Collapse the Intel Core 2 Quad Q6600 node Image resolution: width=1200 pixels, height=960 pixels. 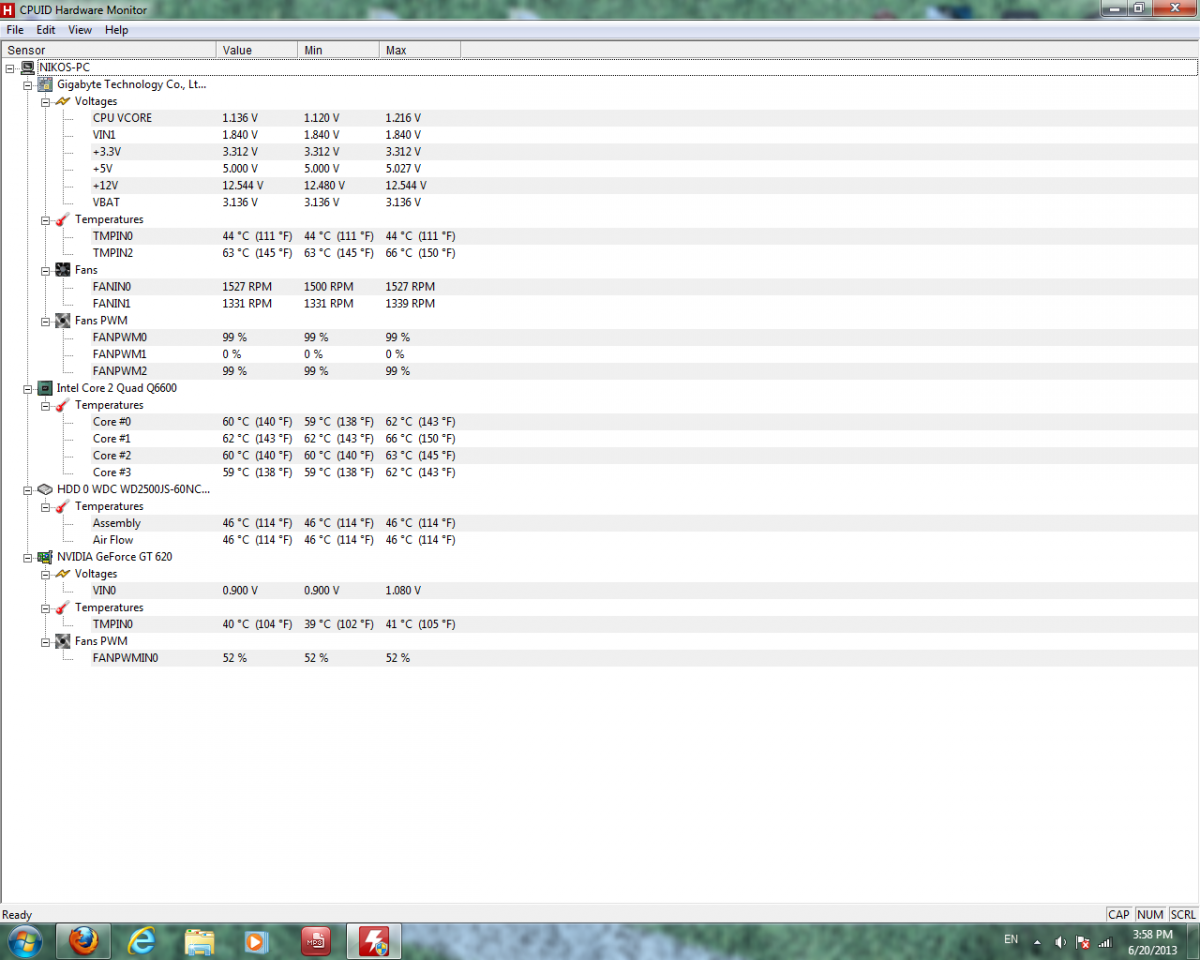(x=28, y=388)
